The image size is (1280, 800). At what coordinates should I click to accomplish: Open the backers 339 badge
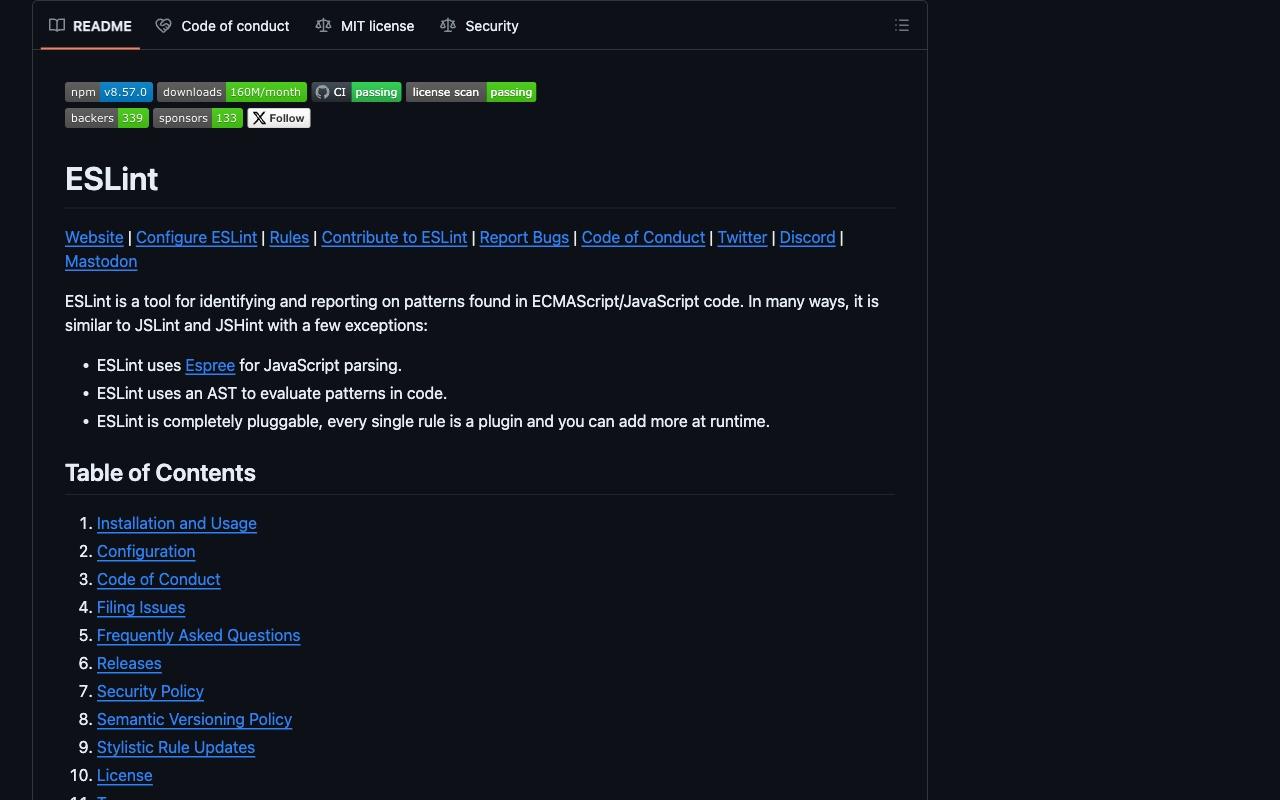(x=107, y=118)
